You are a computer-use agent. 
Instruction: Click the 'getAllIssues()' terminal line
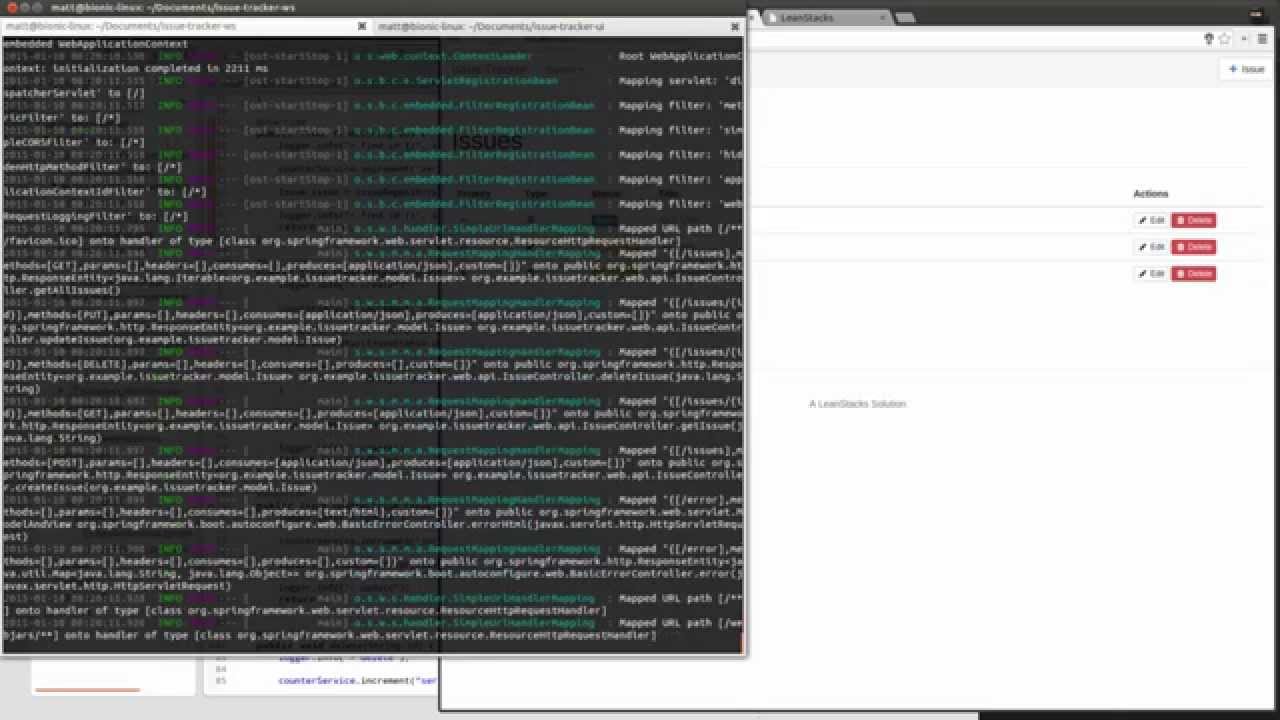pyautogui.click(x=62, y=290)
